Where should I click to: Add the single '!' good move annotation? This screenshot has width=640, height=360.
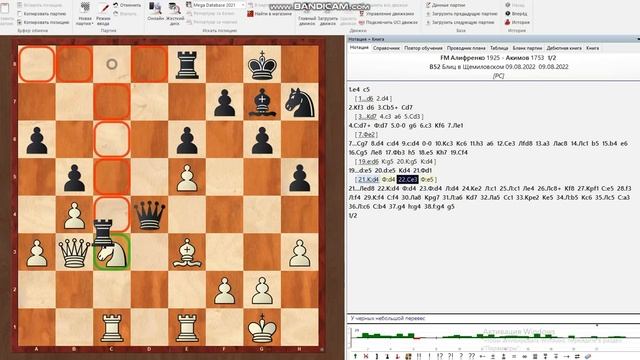pos(429,356)
